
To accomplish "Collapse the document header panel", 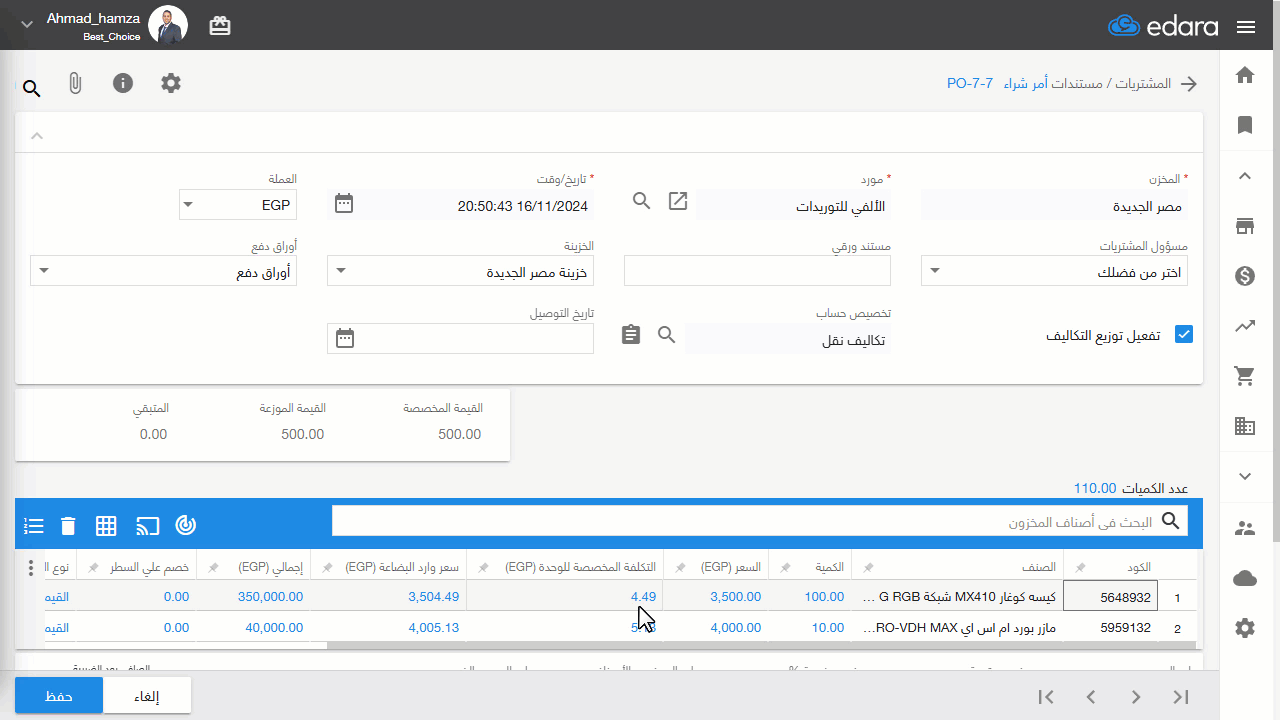I will pos(37,135).
